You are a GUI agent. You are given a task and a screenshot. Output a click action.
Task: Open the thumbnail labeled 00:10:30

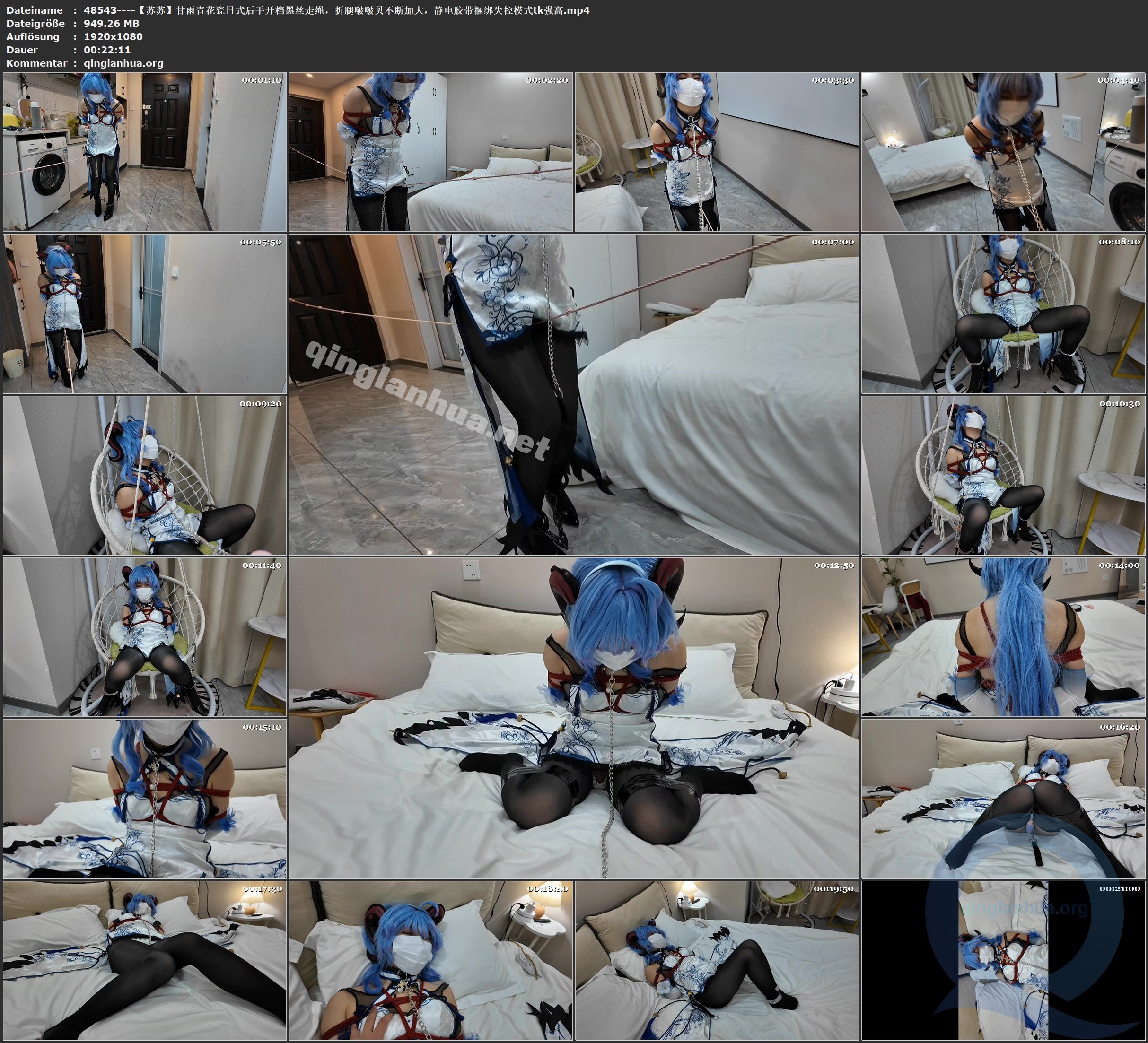pos(1003,475)
